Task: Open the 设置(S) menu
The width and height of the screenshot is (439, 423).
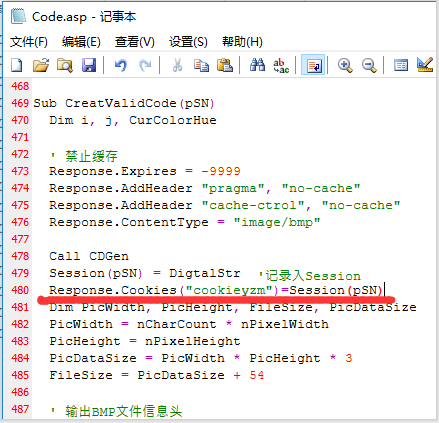Action: click(x=188, y=42)
